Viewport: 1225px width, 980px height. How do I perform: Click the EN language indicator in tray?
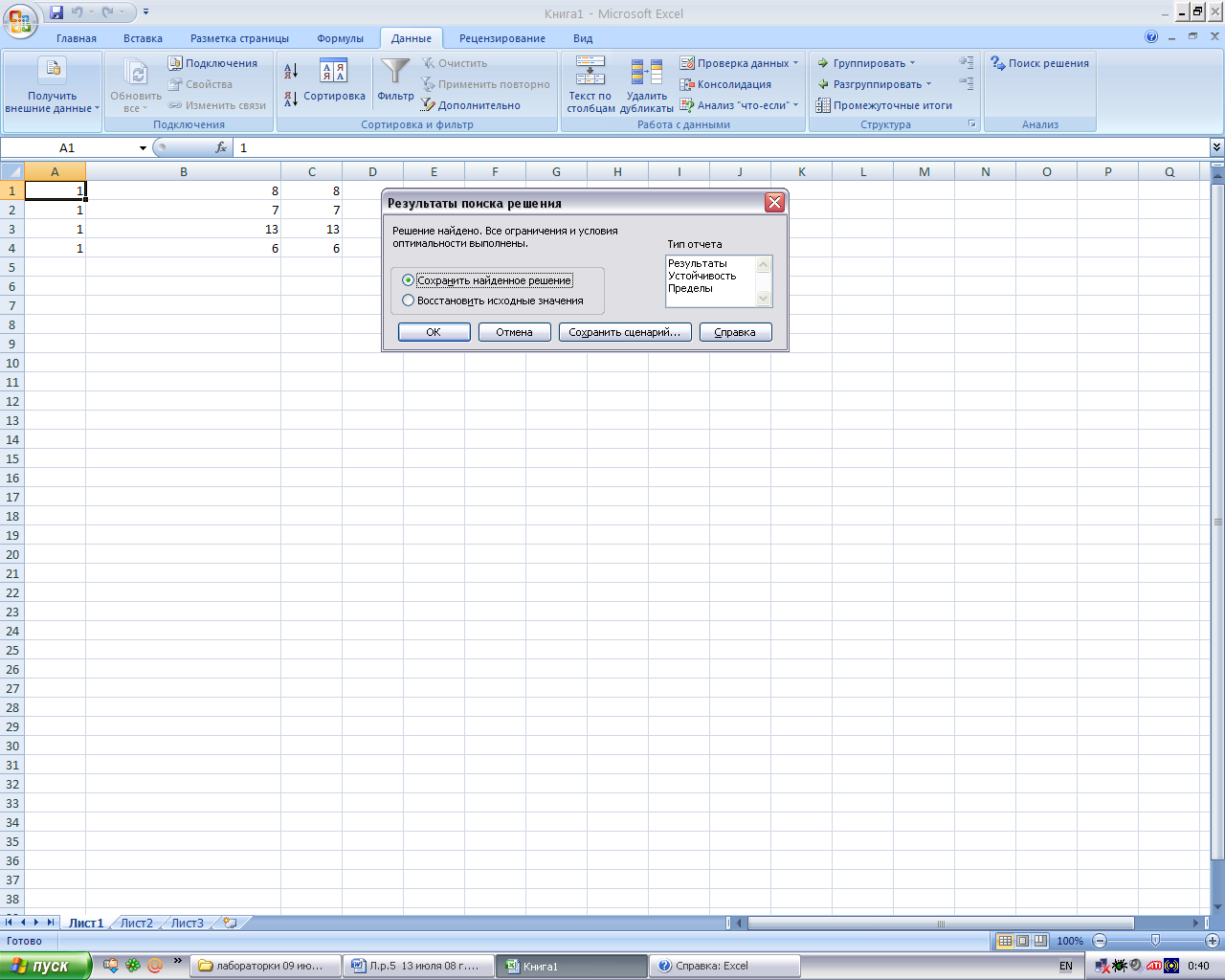tap(1066, 966)
